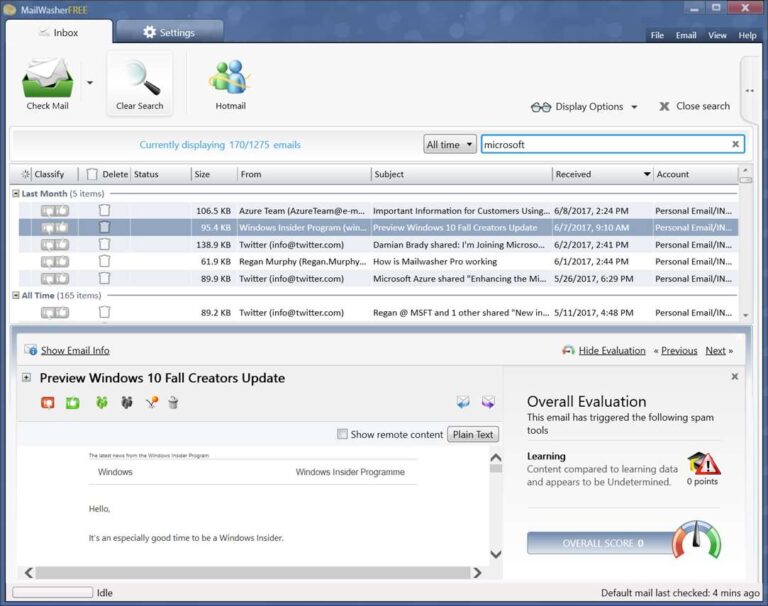
Task: Open the Hotmail account icon
Action: 230,77
